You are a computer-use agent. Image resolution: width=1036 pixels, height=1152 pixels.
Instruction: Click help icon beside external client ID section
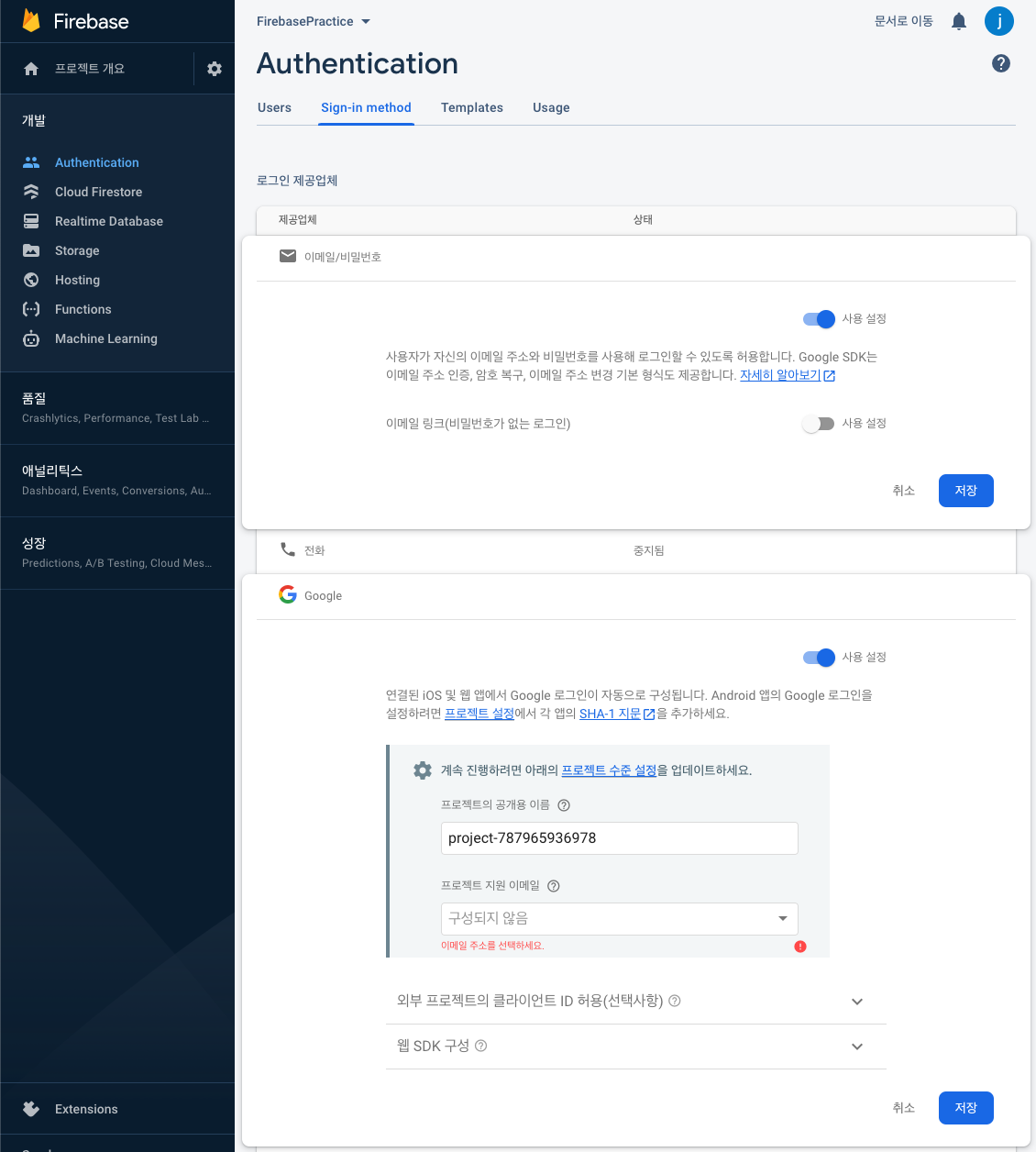[x=675, y=1001]
